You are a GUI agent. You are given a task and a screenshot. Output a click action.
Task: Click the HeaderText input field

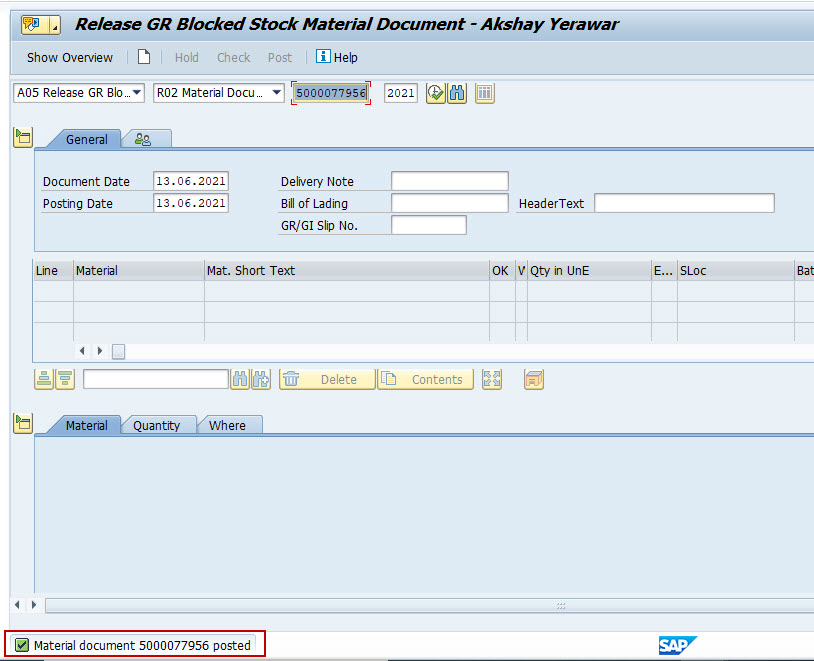click(684, 203)
